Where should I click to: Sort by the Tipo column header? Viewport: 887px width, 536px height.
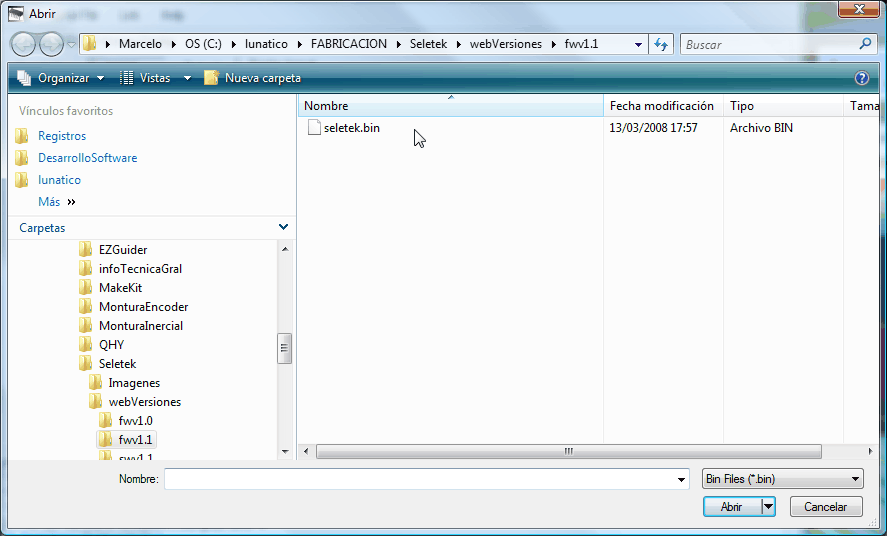[x=783, y=106]
